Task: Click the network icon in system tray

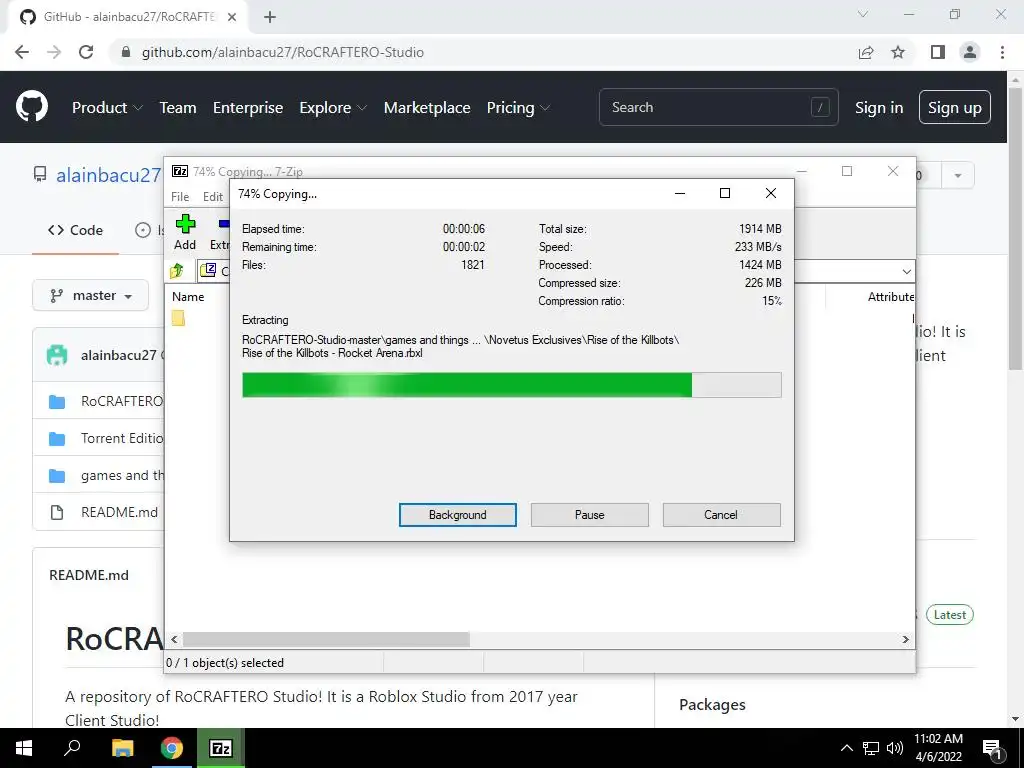Action: click(x=871, y=748)
